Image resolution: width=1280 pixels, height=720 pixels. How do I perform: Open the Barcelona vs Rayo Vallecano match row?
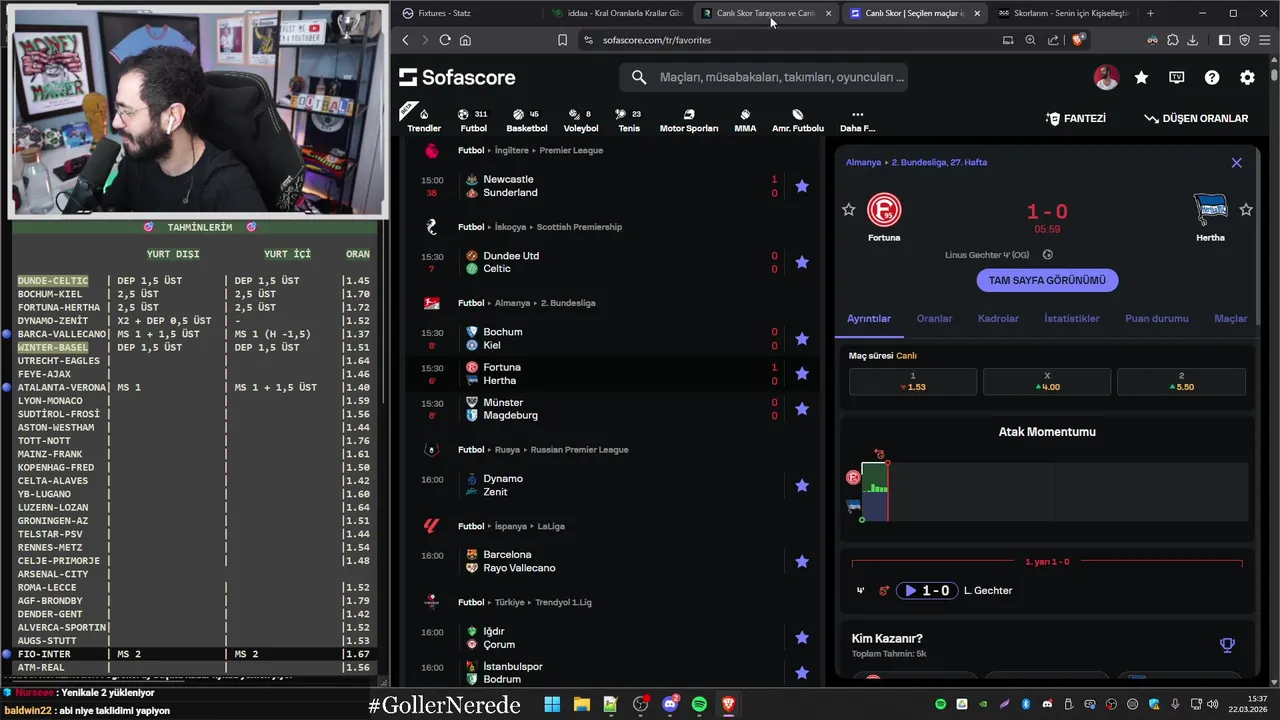pyautogui.click(x=615, y=561)
